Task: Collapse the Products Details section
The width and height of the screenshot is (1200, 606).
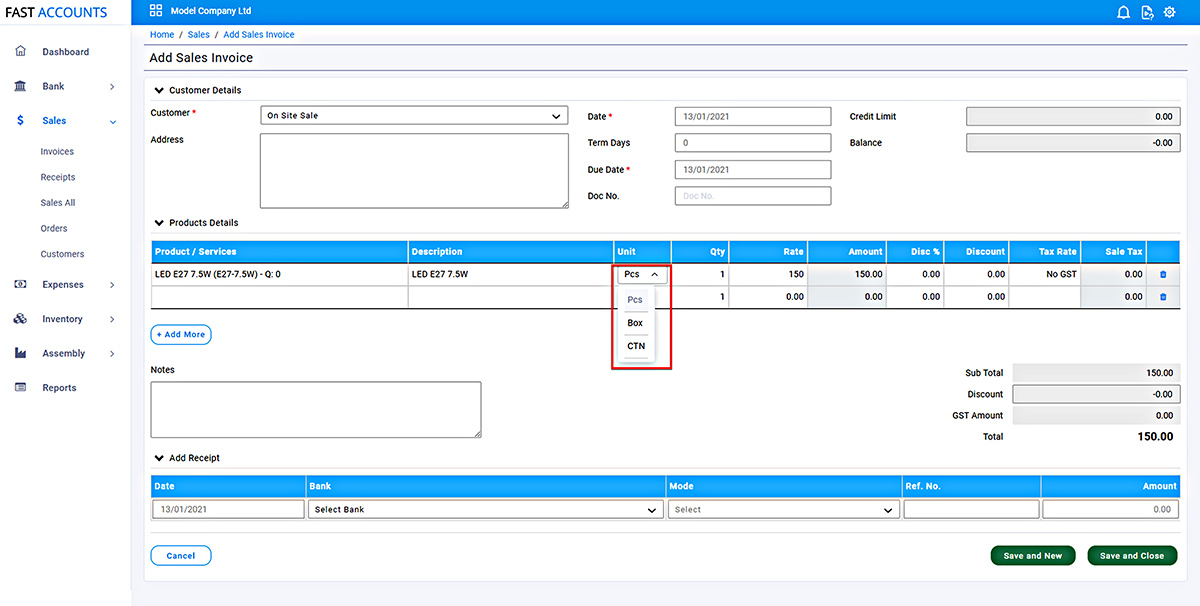Action: click(159, 223)
